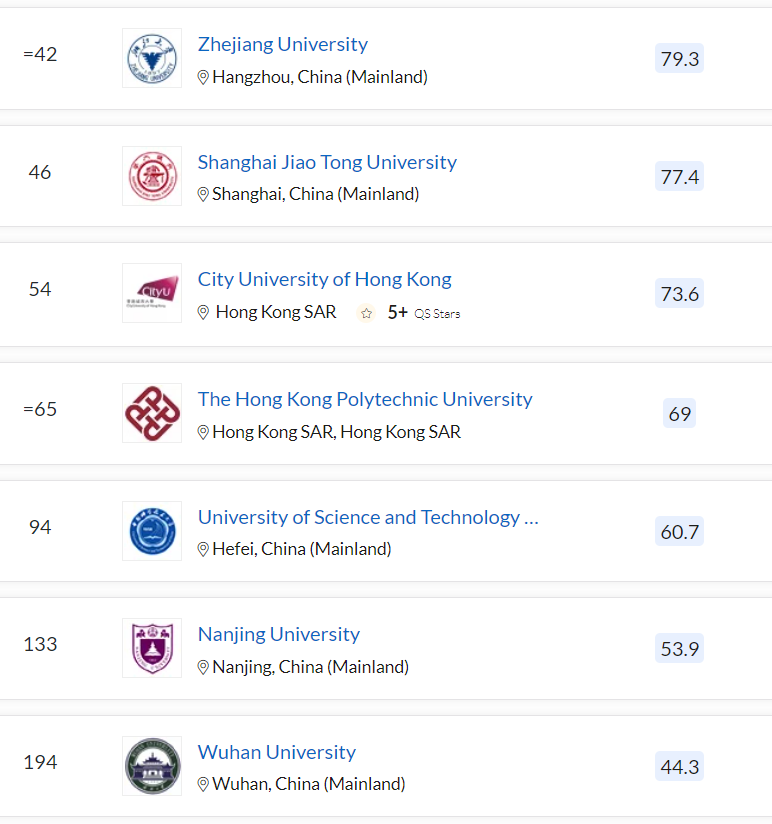Click the truncated University of Science name
772x824 pixels.
click(x=368, y=517)
